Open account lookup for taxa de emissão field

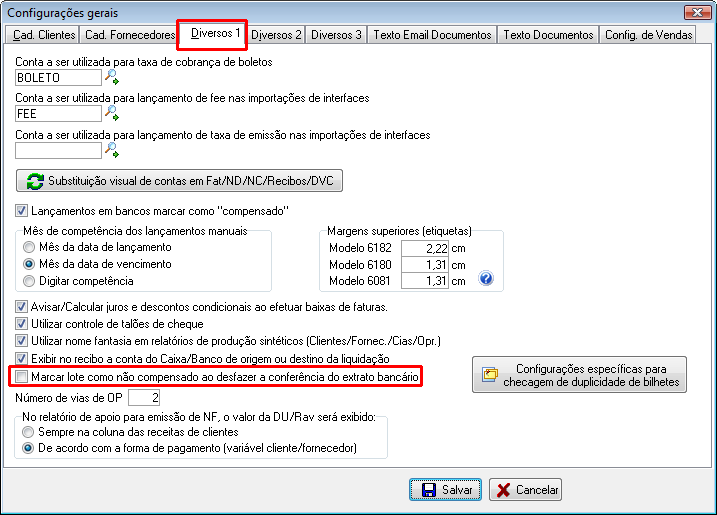coord(112,150)
